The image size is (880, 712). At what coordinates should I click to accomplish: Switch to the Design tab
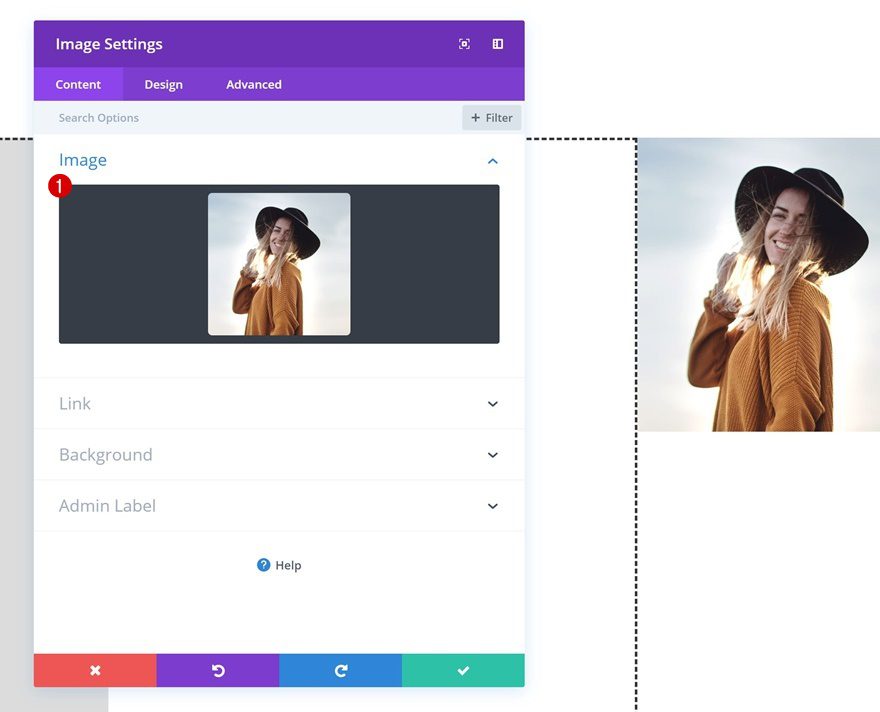[x=163, y=84]
